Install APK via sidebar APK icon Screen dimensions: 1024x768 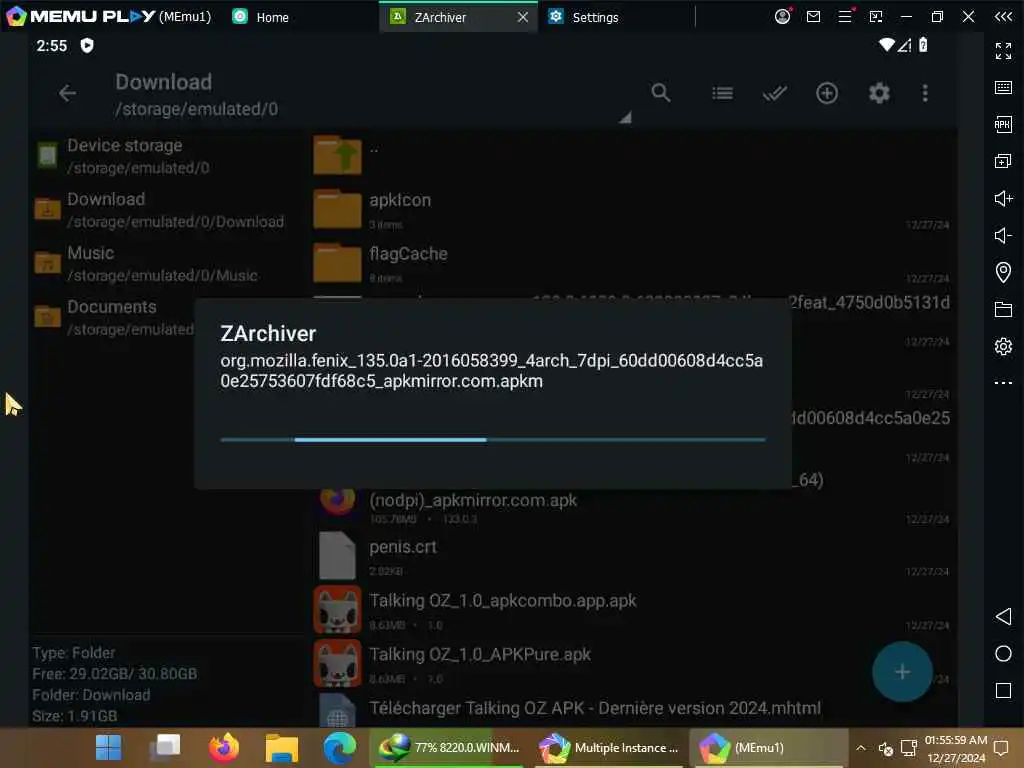[1003, 124]
